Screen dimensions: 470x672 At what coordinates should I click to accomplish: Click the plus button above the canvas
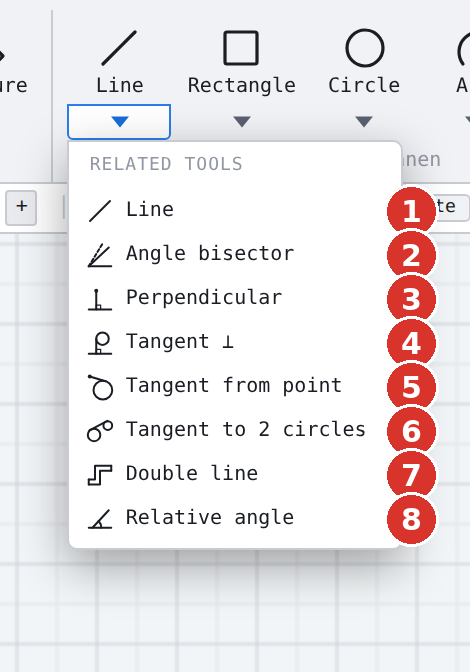(x=21, y=208)
